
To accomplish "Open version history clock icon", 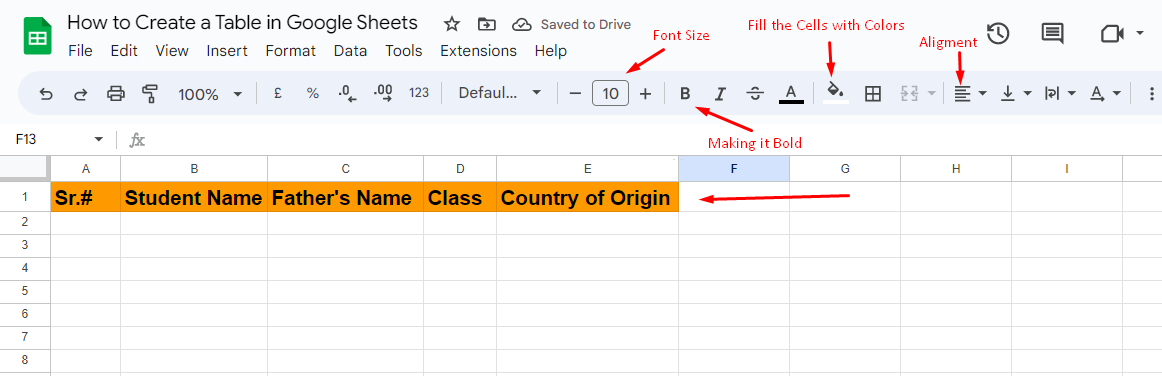I will tap(998, 33).
